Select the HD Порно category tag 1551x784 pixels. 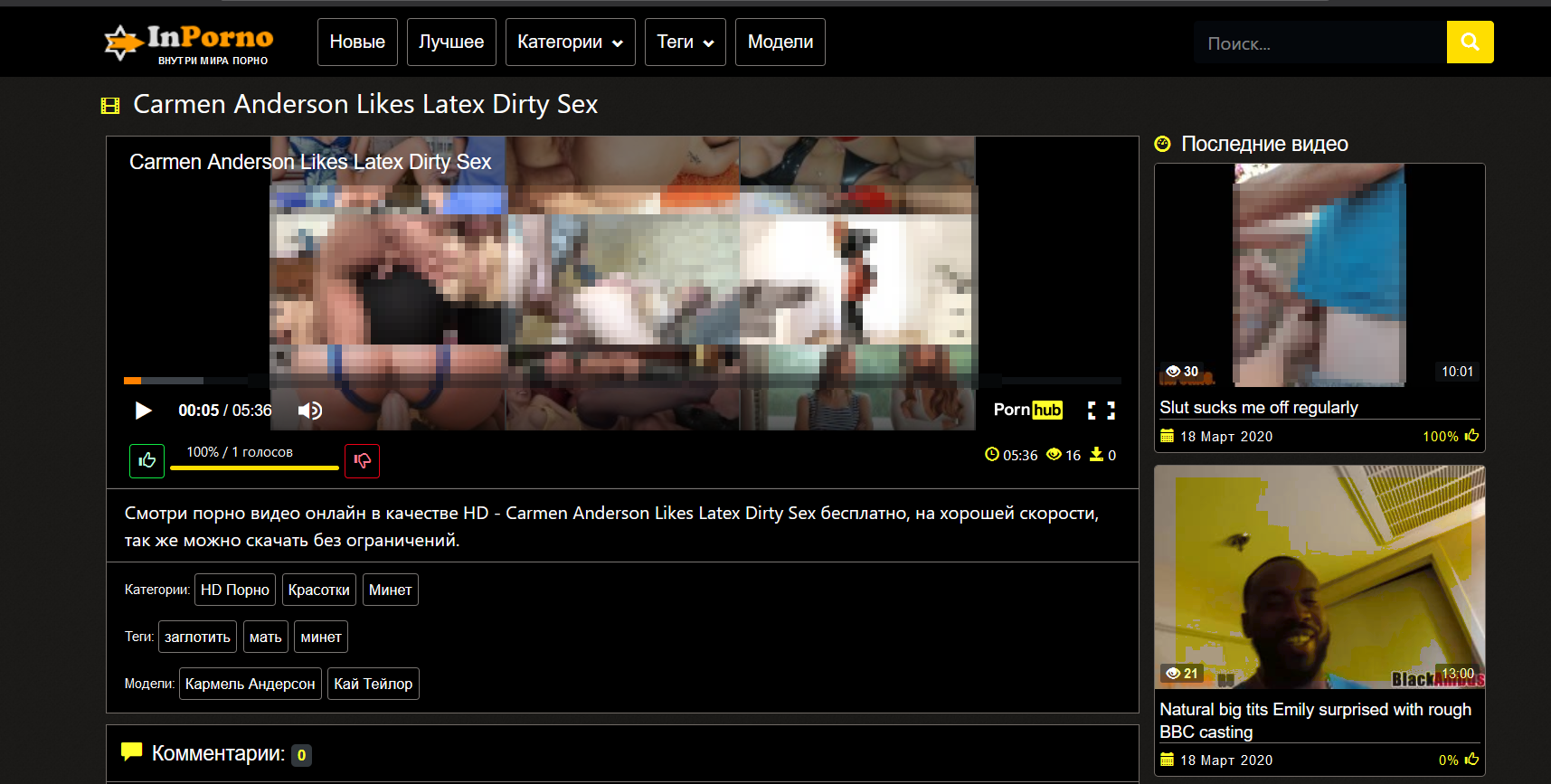[235, 590]
